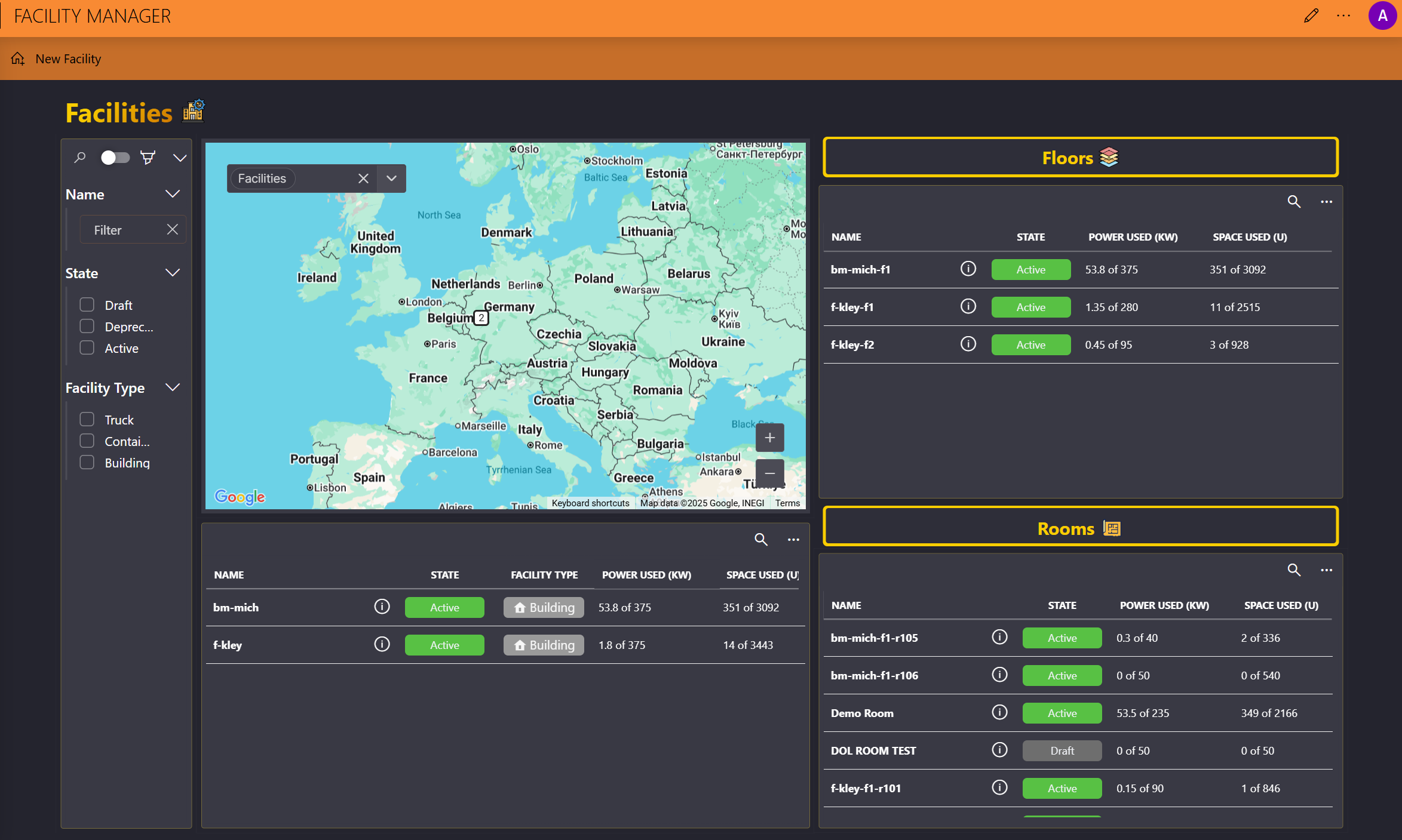Open the map search dropdown beside Facilities
The image size is (1402, 840).
[x=391, y=178]
